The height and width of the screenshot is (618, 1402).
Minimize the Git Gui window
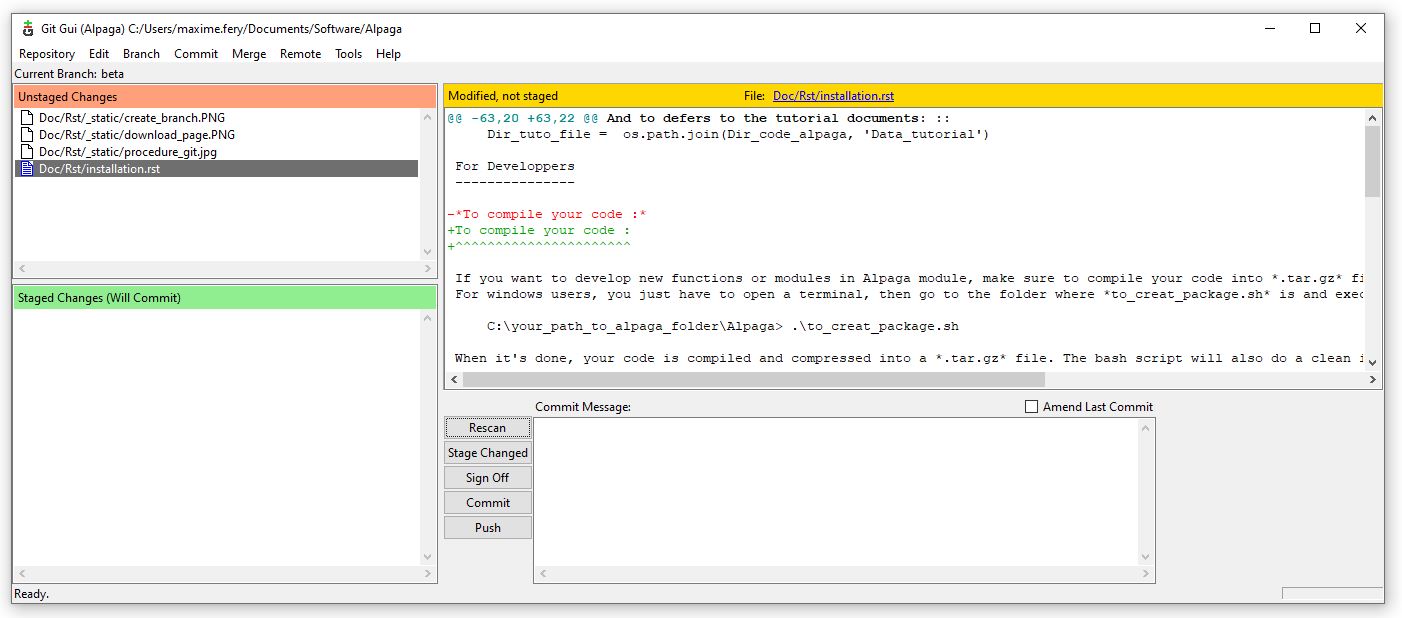[x=1269, y=29]
